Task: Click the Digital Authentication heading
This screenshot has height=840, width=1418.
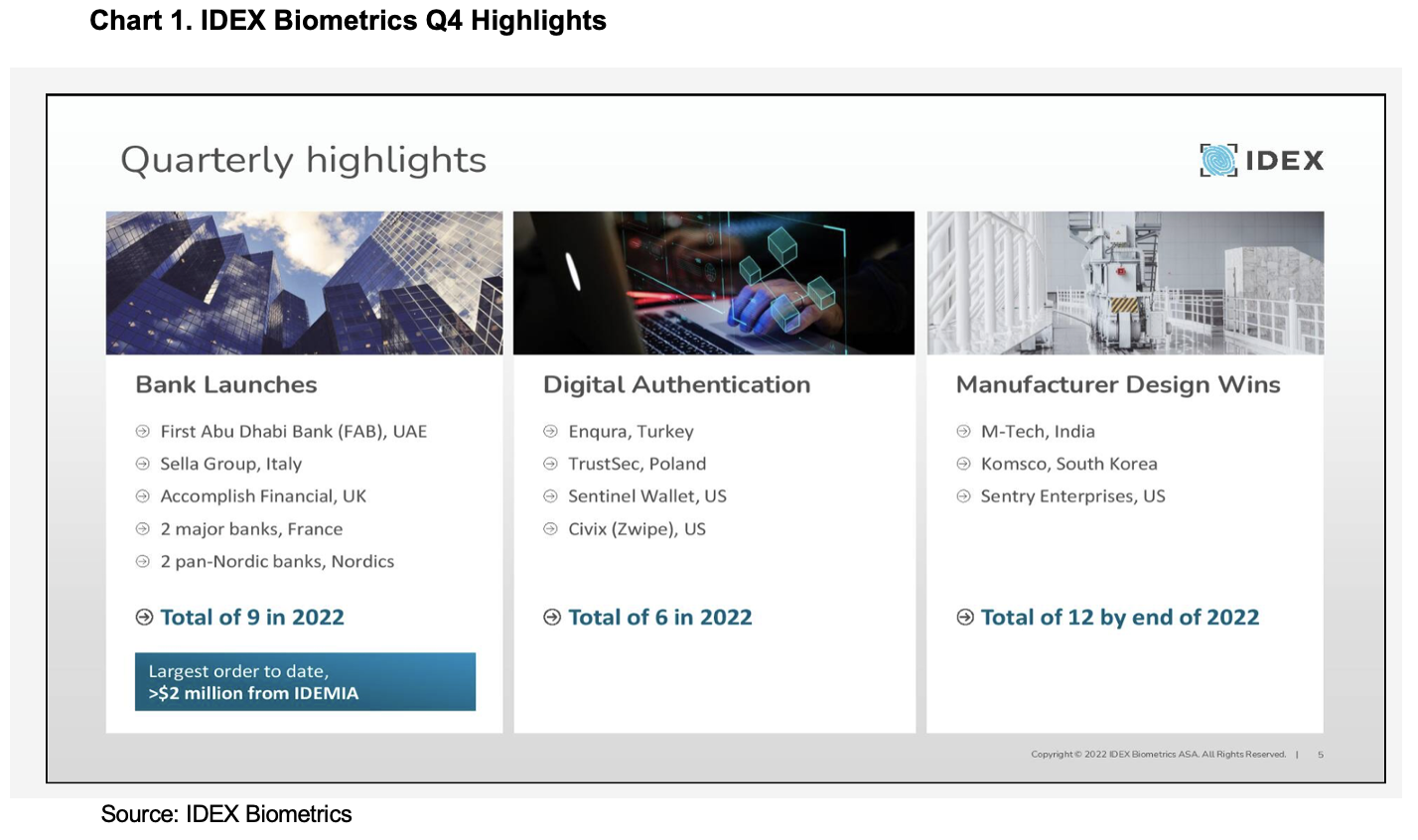Action: [x=676, y=385]
